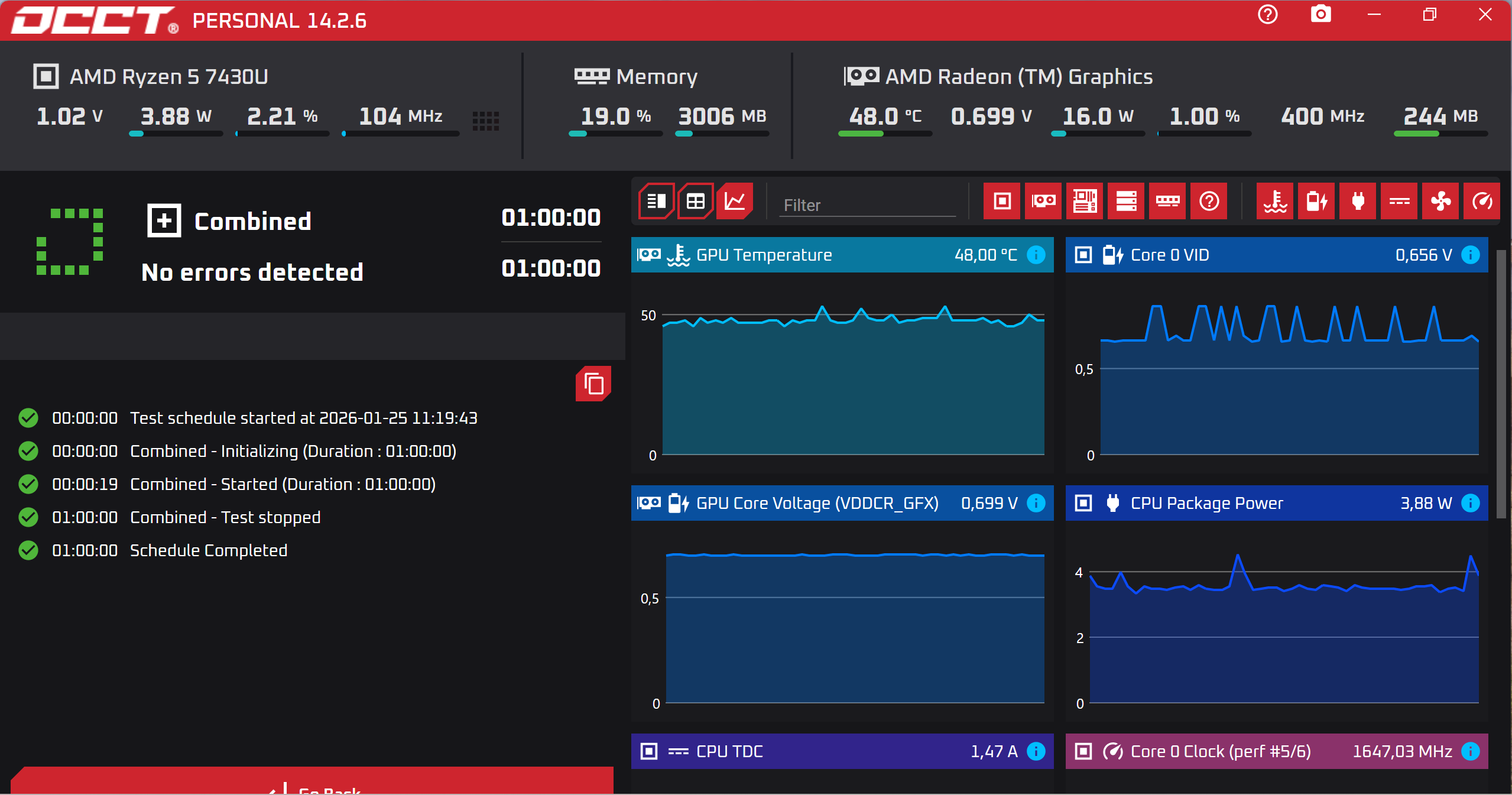Click the temperature sensor filter icon
This screenshot has width=1512, height=795.
click(x=1275, y=202)
